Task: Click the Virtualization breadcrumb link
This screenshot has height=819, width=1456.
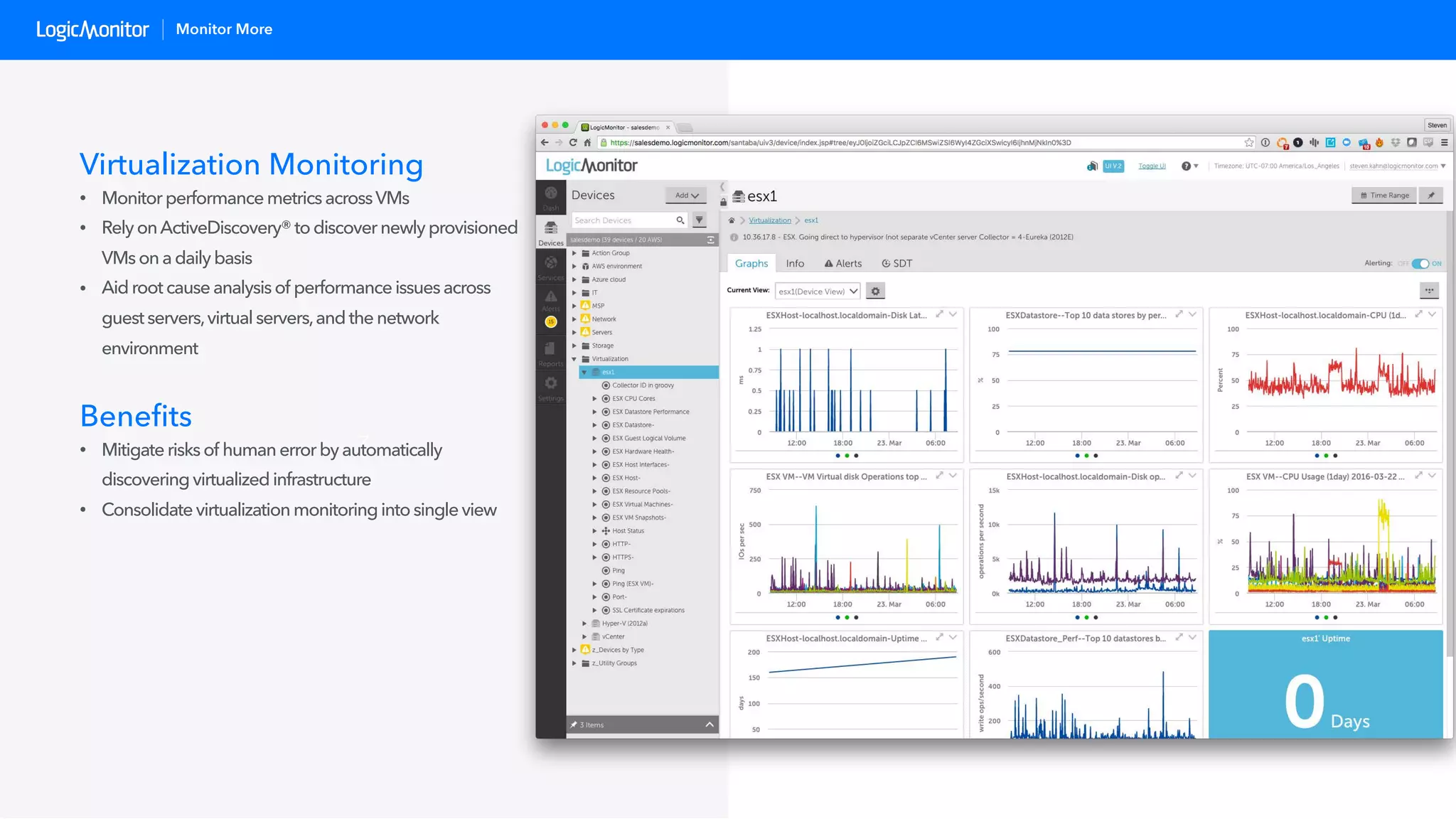Action: [x=769, y=220]
